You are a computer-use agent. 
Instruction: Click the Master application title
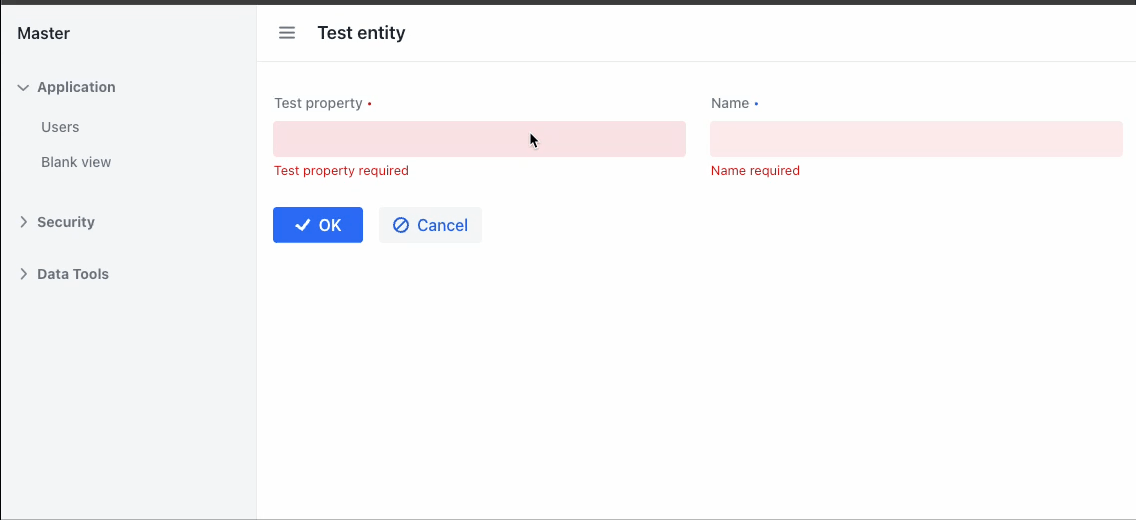[x=43, y=33]
